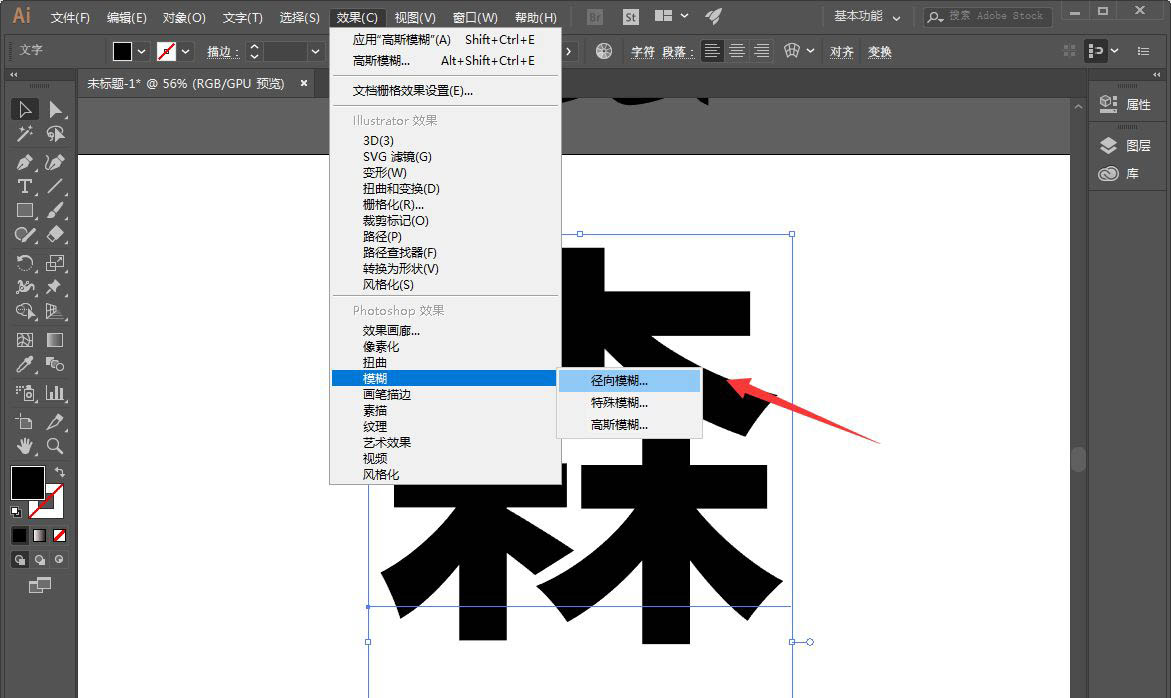Reset to default fill and stroke

coord(16,511)
